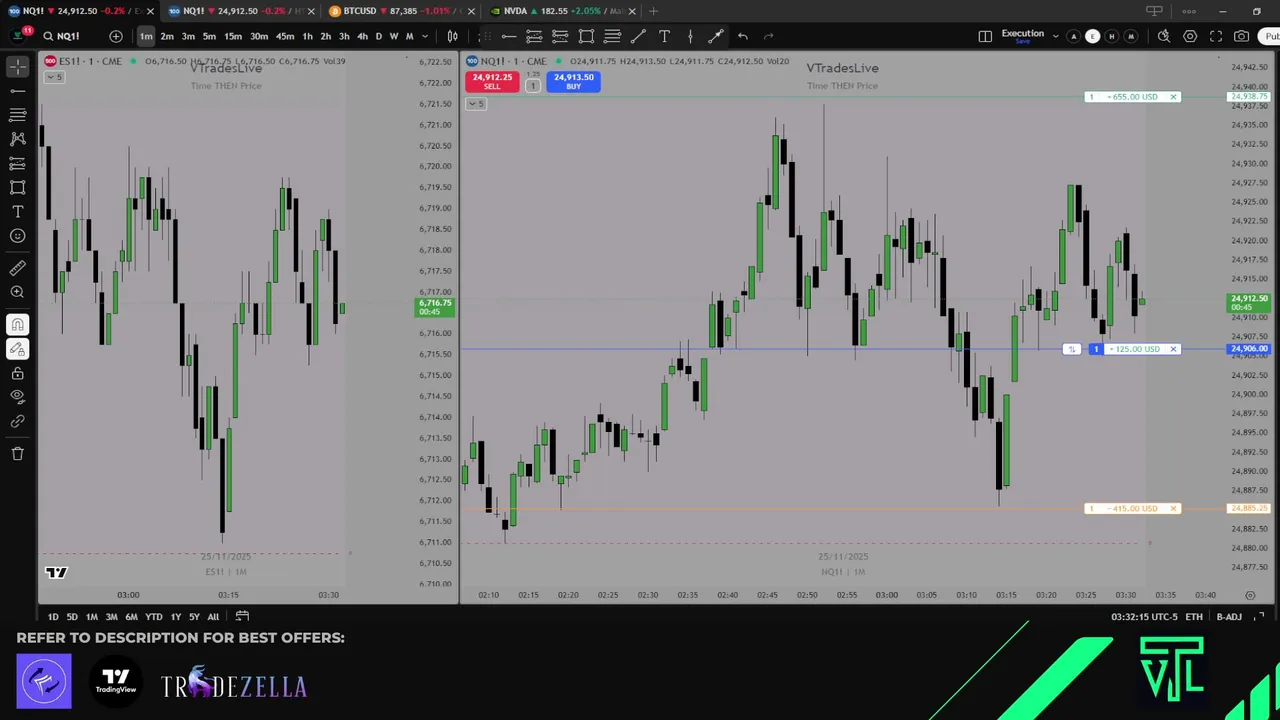1280x720 pixels.
Task: Switch to the M layout button
Action: (1130, 36)
